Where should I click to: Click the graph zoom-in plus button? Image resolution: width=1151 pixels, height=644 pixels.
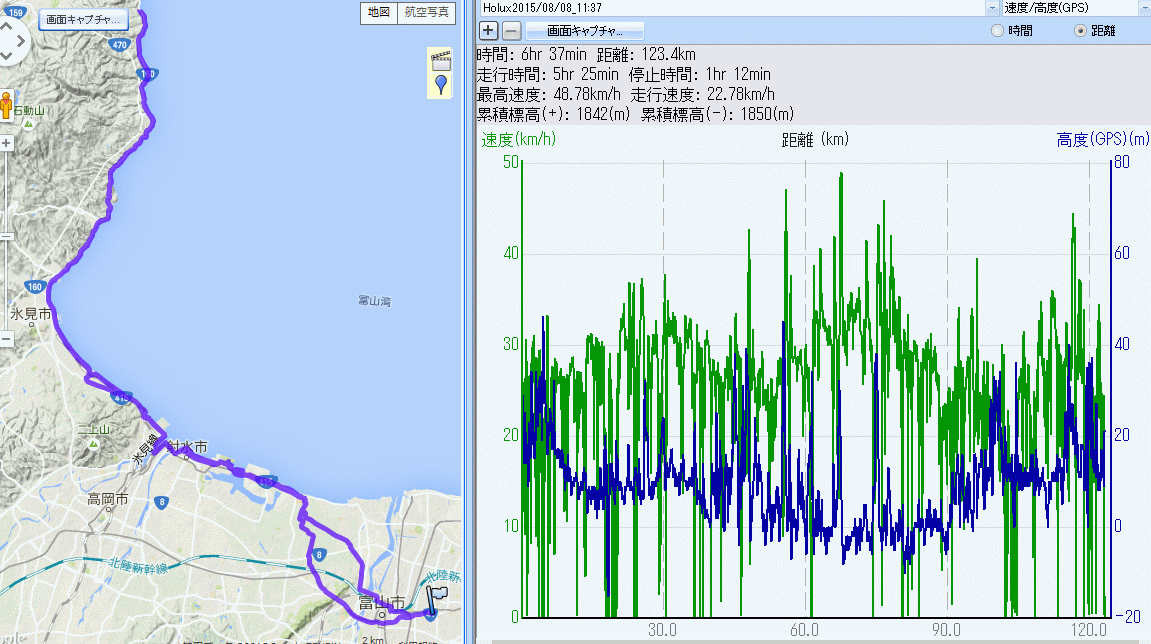click(489, 31)
